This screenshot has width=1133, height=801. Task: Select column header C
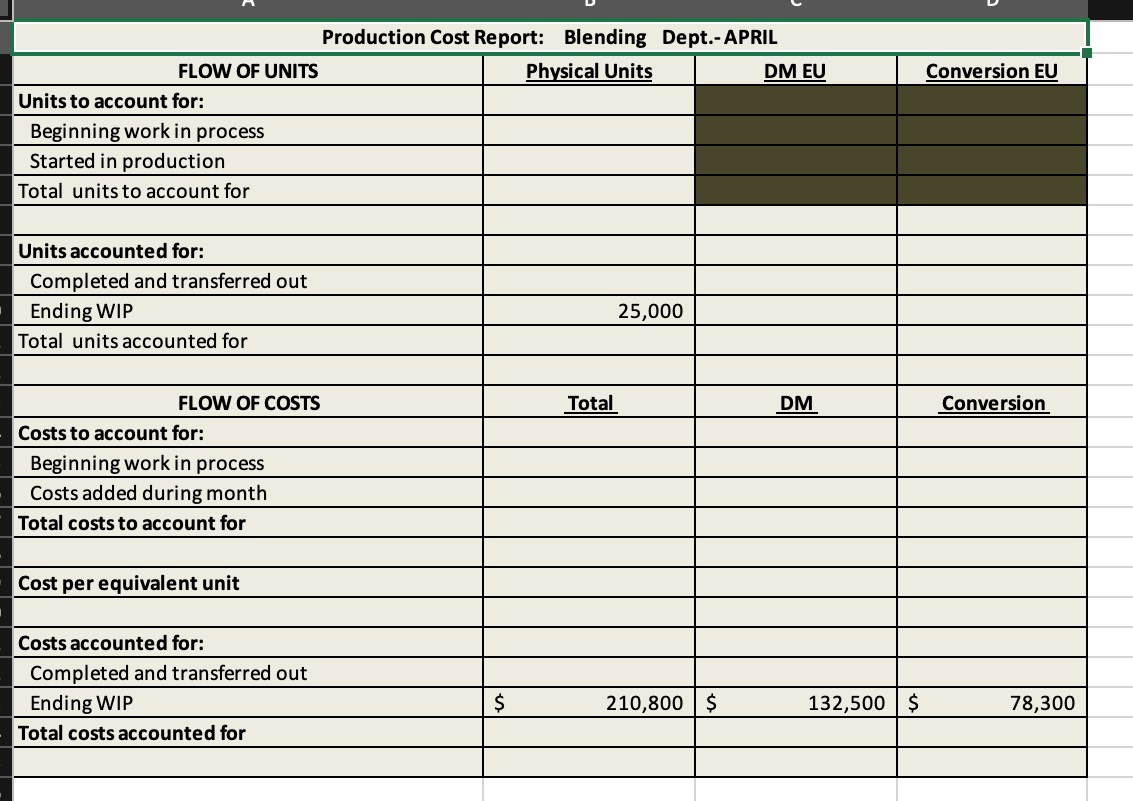click(x=795, y=5)
